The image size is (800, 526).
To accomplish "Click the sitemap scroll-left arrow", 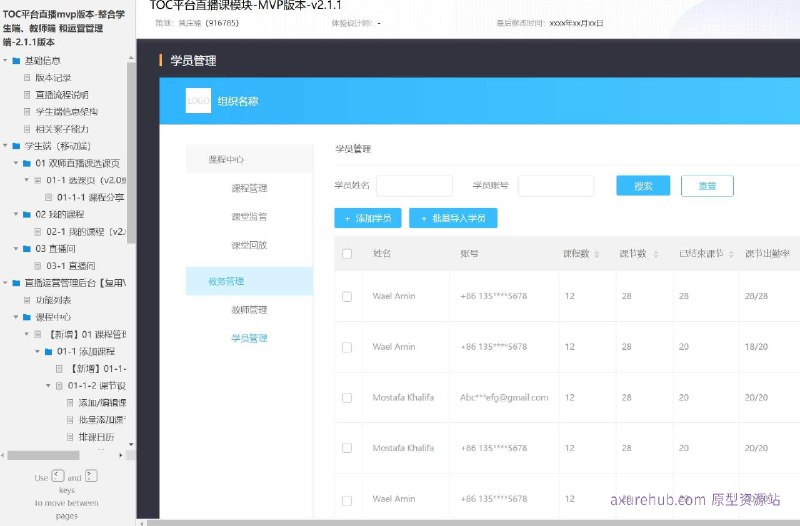I will tap(3, 455).
